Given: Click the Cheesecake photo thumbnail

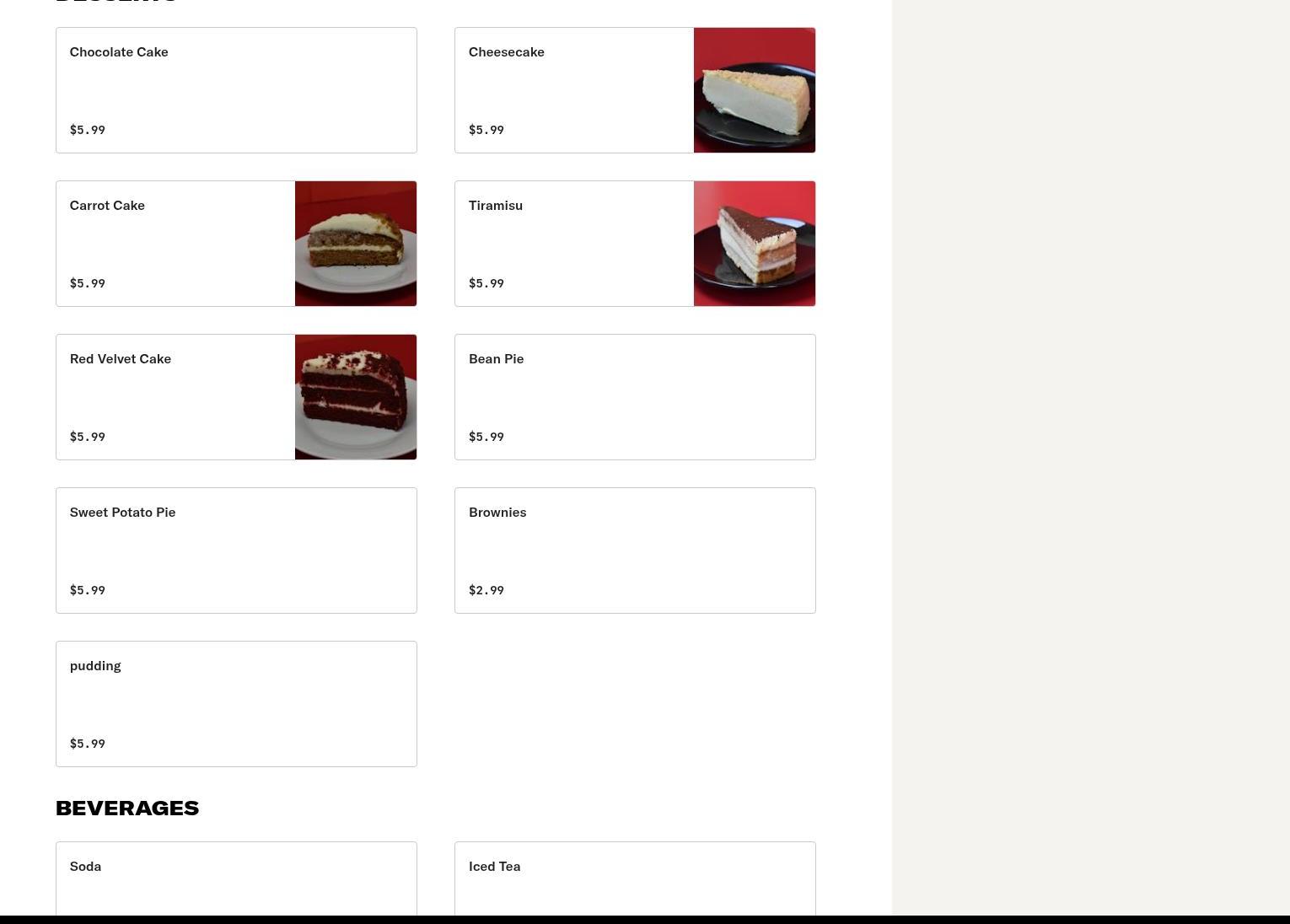Looking at the screenshot, I should (x=755, y=90).
